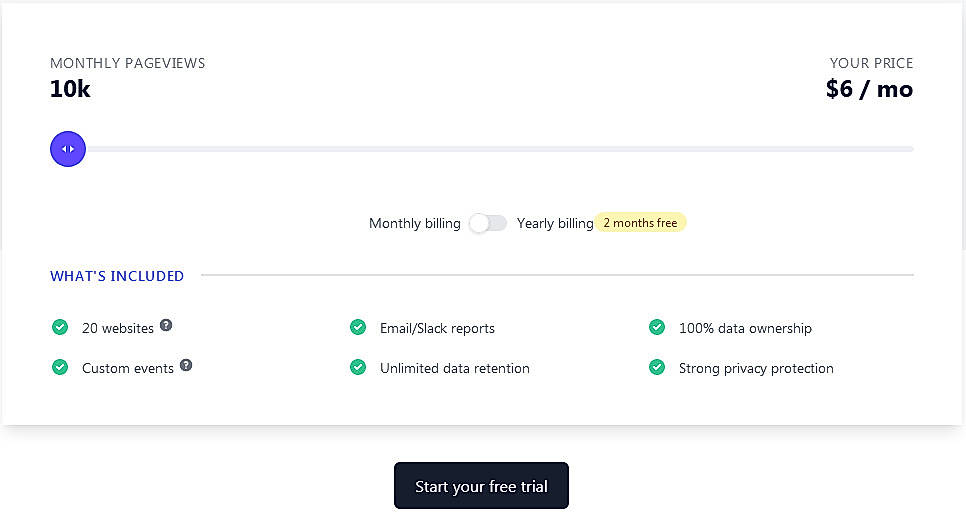Click green checkmark beside Unlimited data retention
Screen dimensions: 966x512
click(x=358, y=367)
